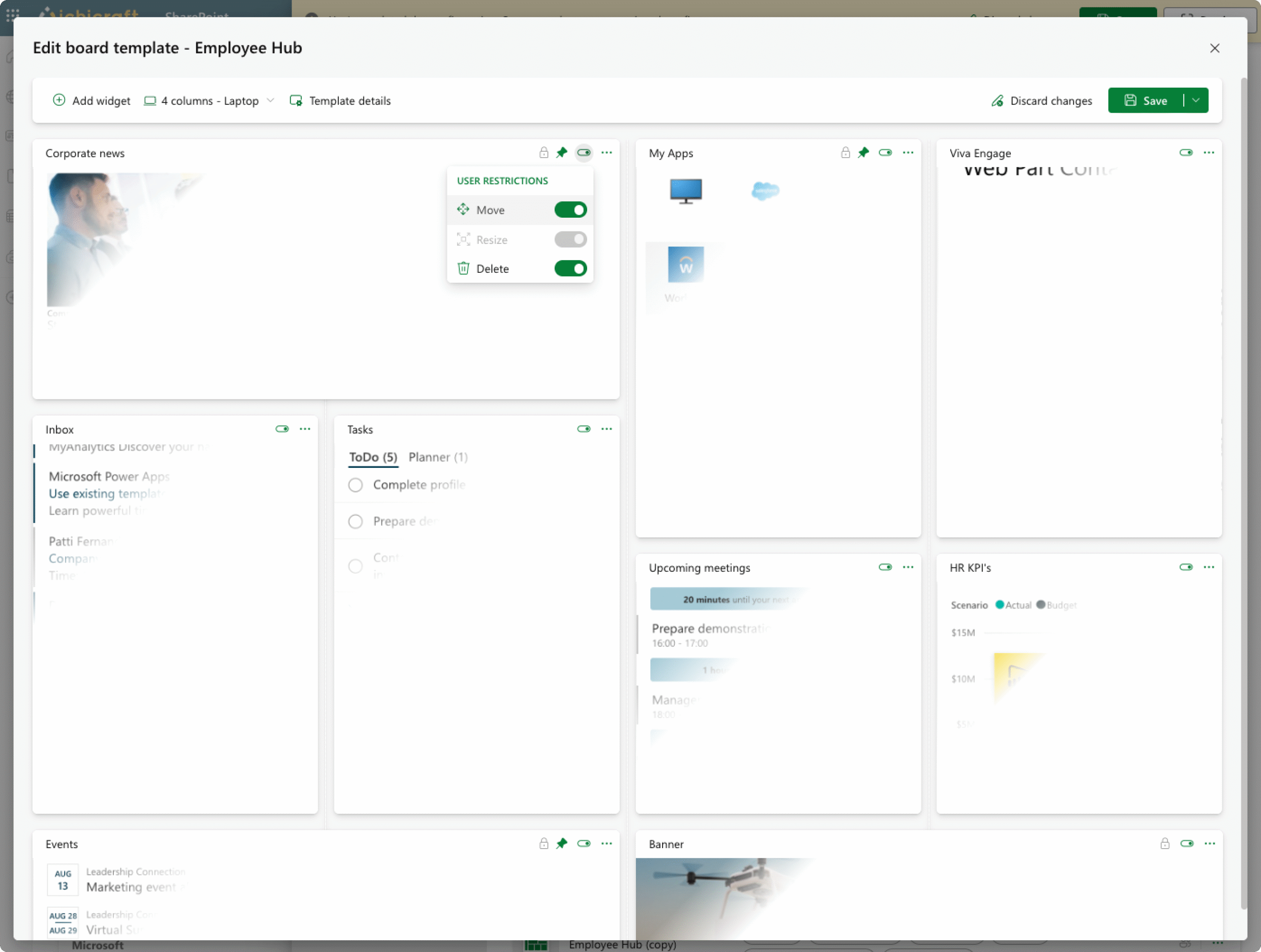Open the 4 columns - Laptop dropdown
Viewport: 1261px width, 952px height.
coord(209,101)
